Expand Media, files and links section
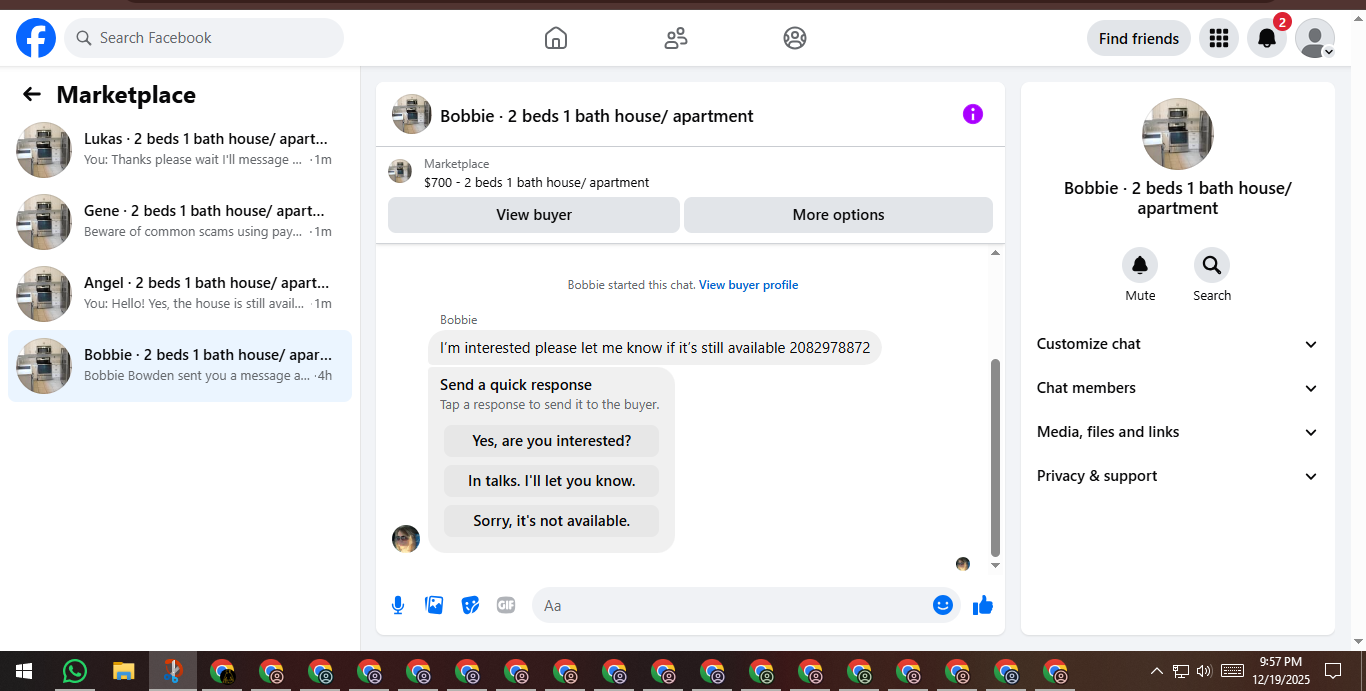This screenshot has width=1366, height=691. (x=1178, y=432)
